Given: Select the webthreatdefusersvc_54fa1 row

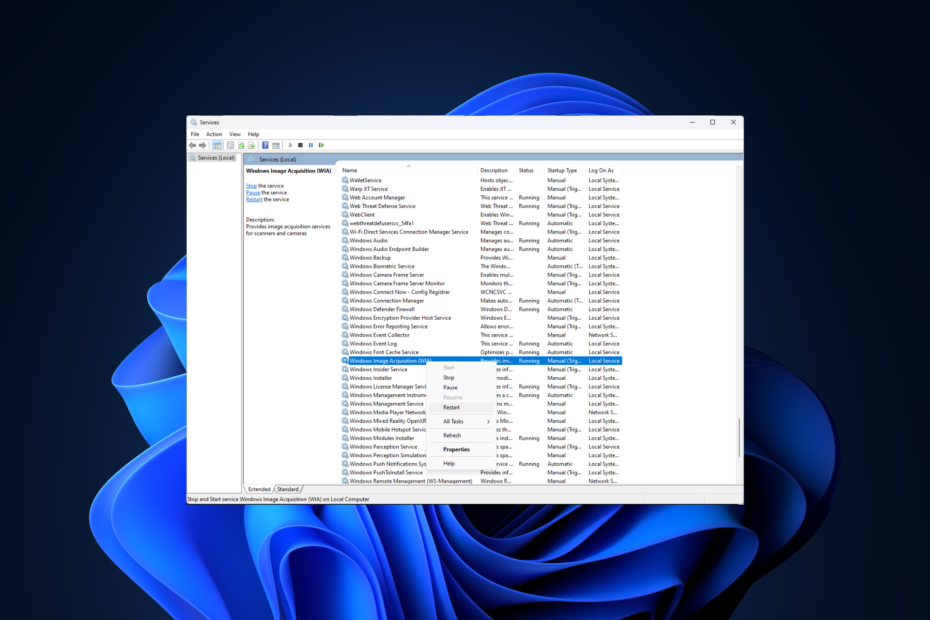Looking at the screenshot, I should tap(481, 223).
